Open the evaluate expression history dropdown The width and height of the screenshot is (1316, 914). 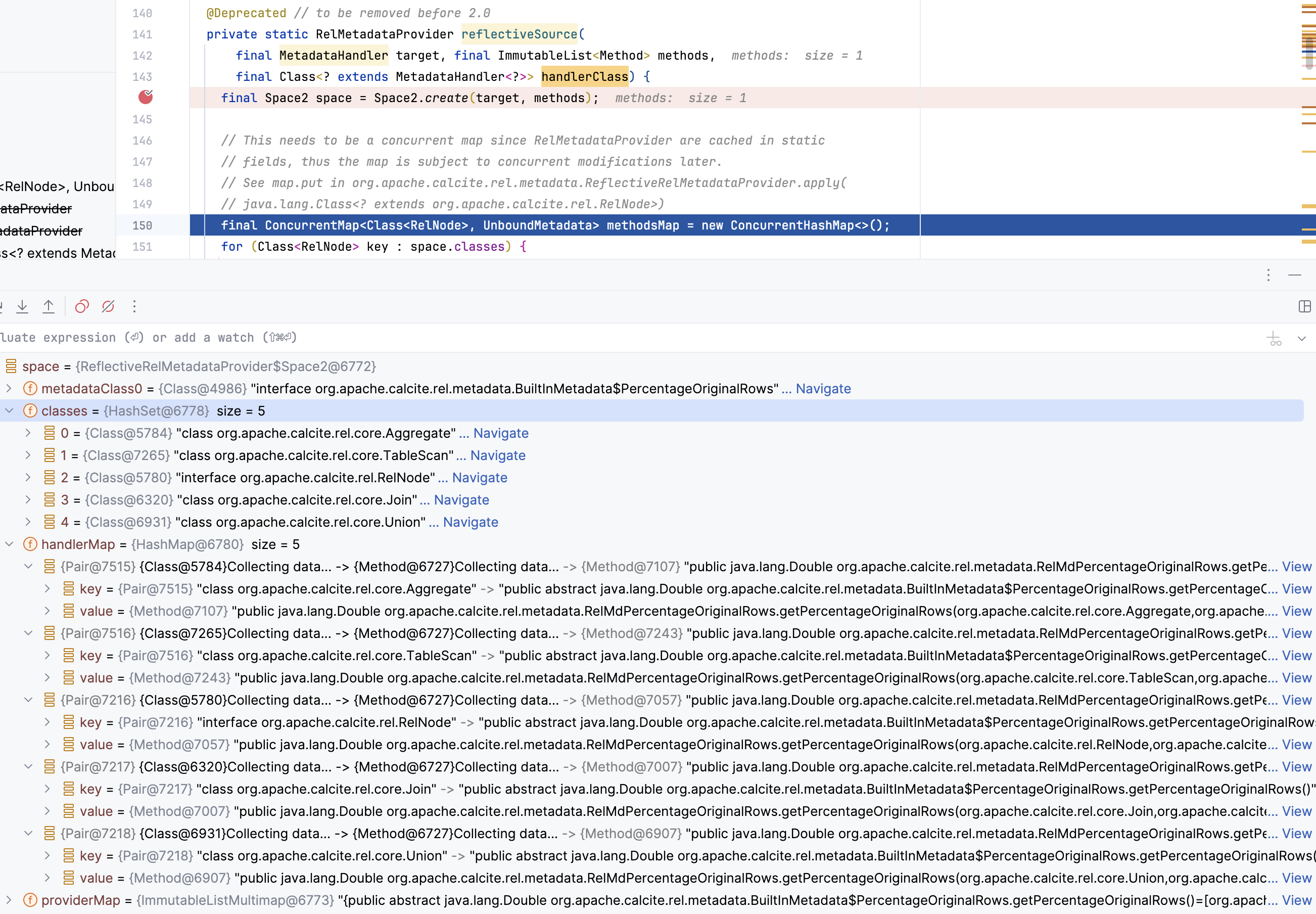coord(1302,339)
